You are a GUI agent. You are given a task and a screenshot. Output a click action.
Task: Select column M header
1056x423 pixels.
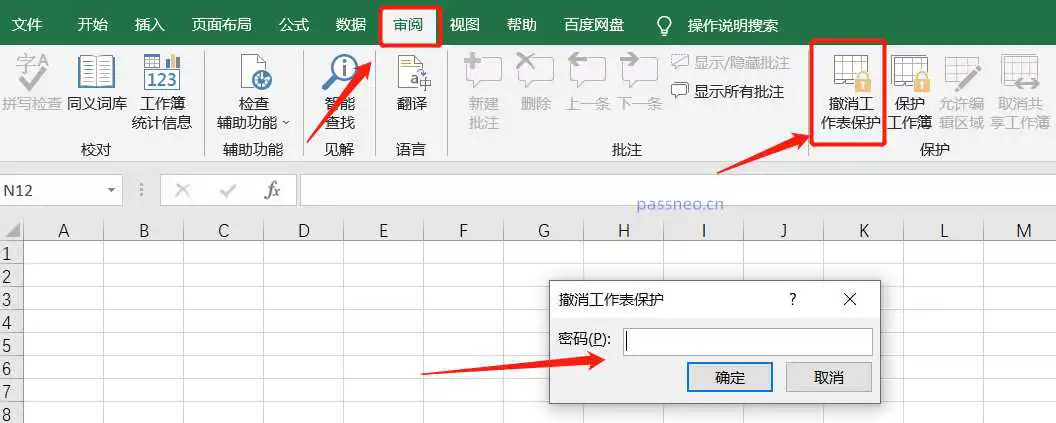point(1022,231)
